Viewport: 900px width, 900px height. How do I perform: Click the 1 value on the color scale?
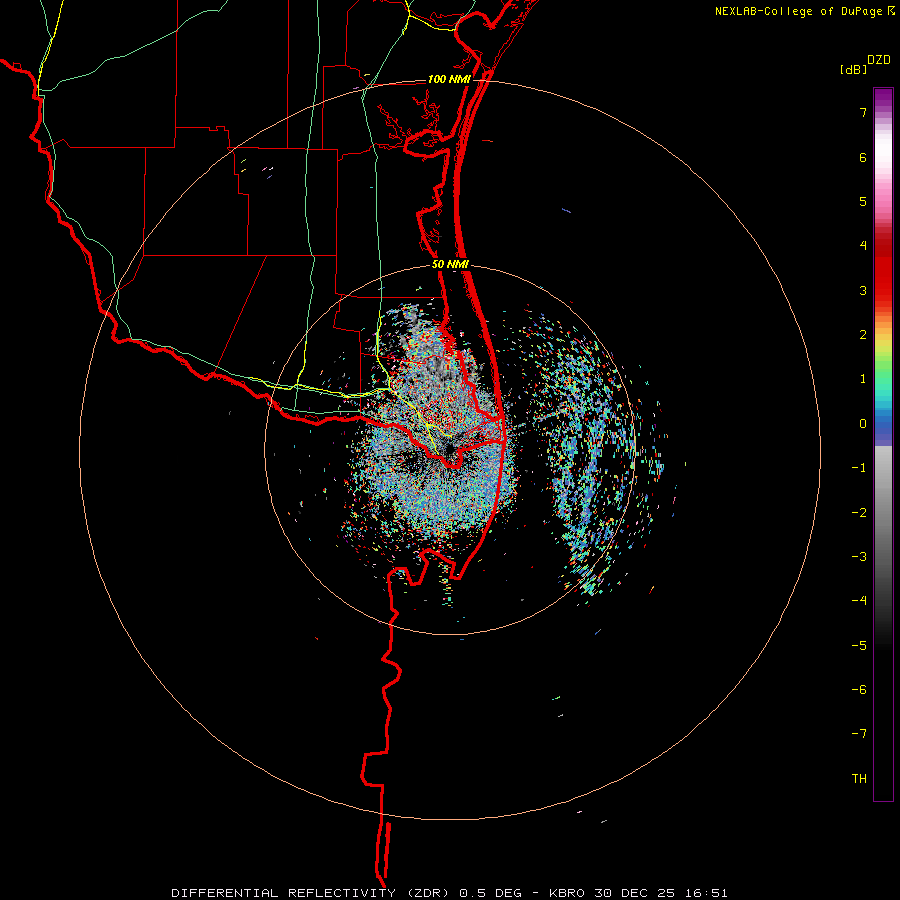(x=863, y=379)
